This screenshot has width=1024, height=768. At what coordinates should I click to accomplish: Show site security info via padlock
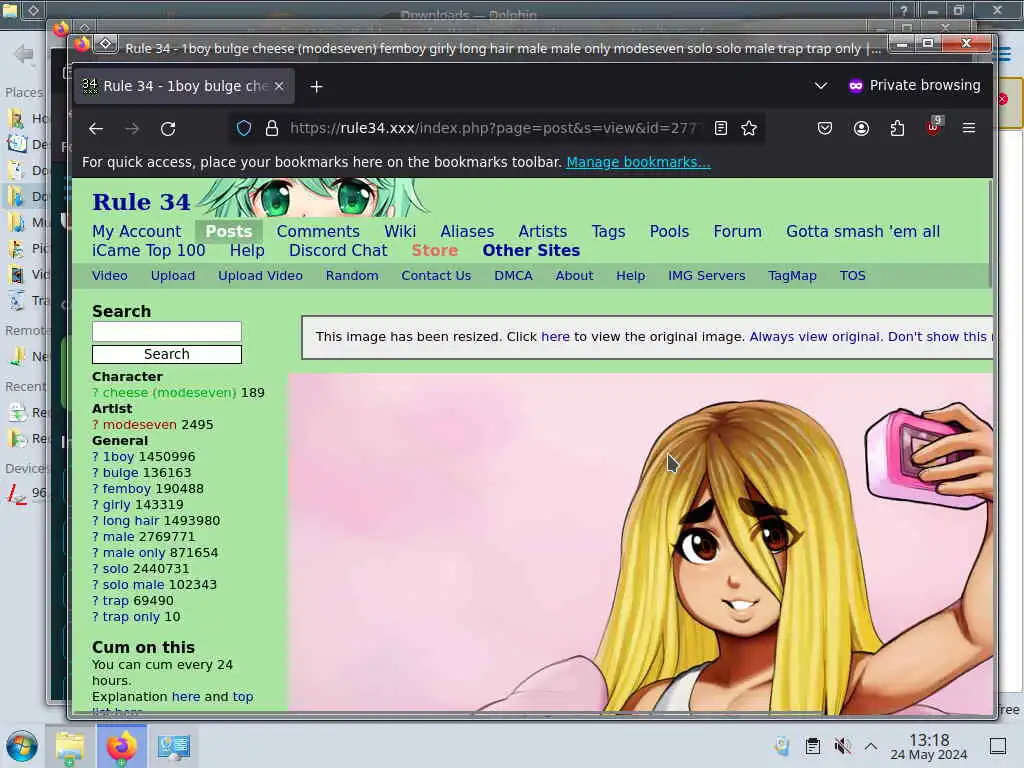[272, 128]
